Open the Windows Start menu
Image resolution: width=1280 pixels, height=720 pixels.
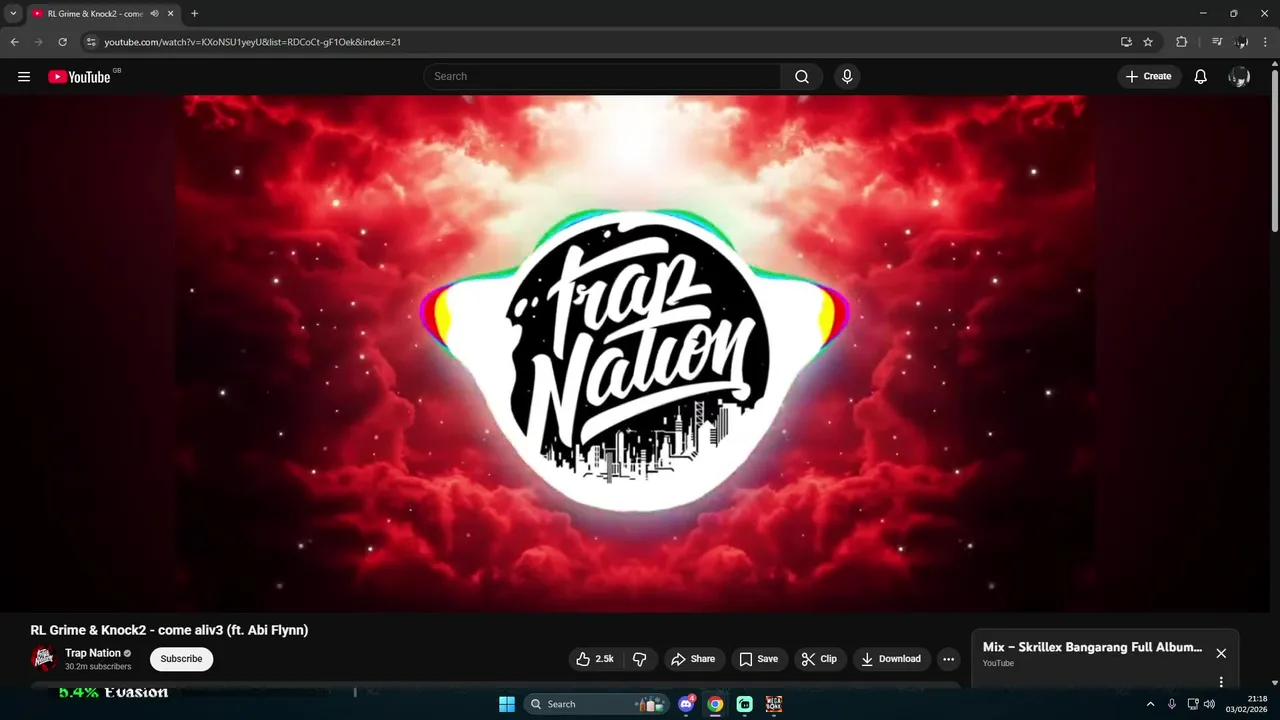507,704
